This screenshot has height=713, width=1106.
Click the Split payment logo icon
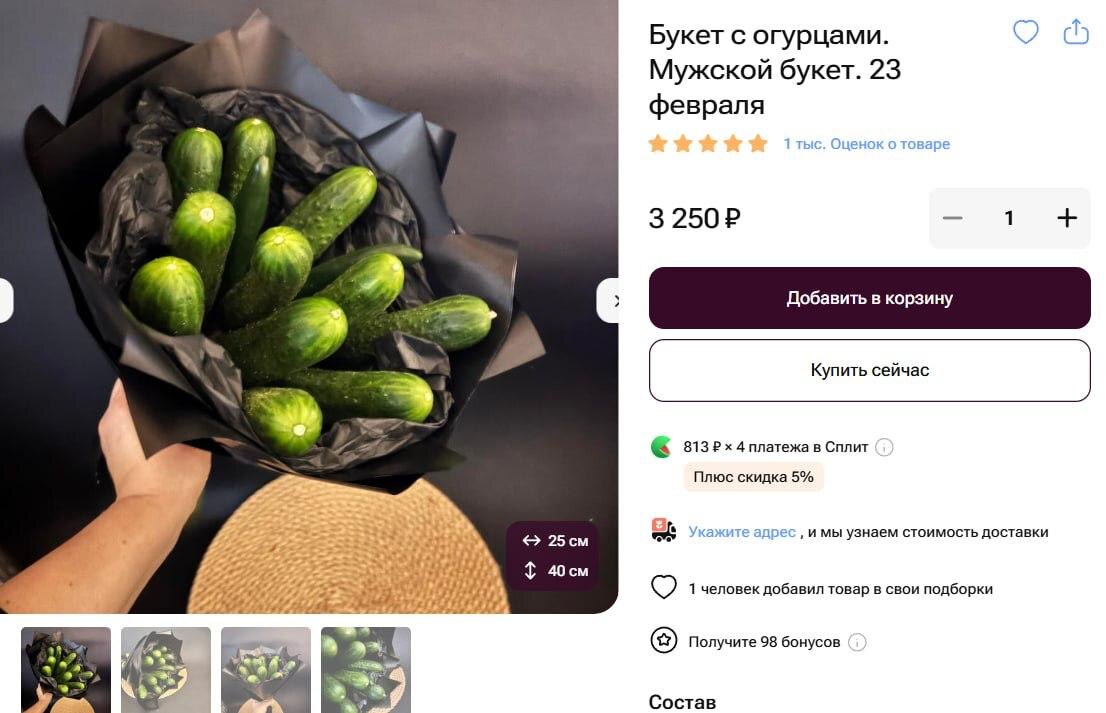(x=661, y=447)
